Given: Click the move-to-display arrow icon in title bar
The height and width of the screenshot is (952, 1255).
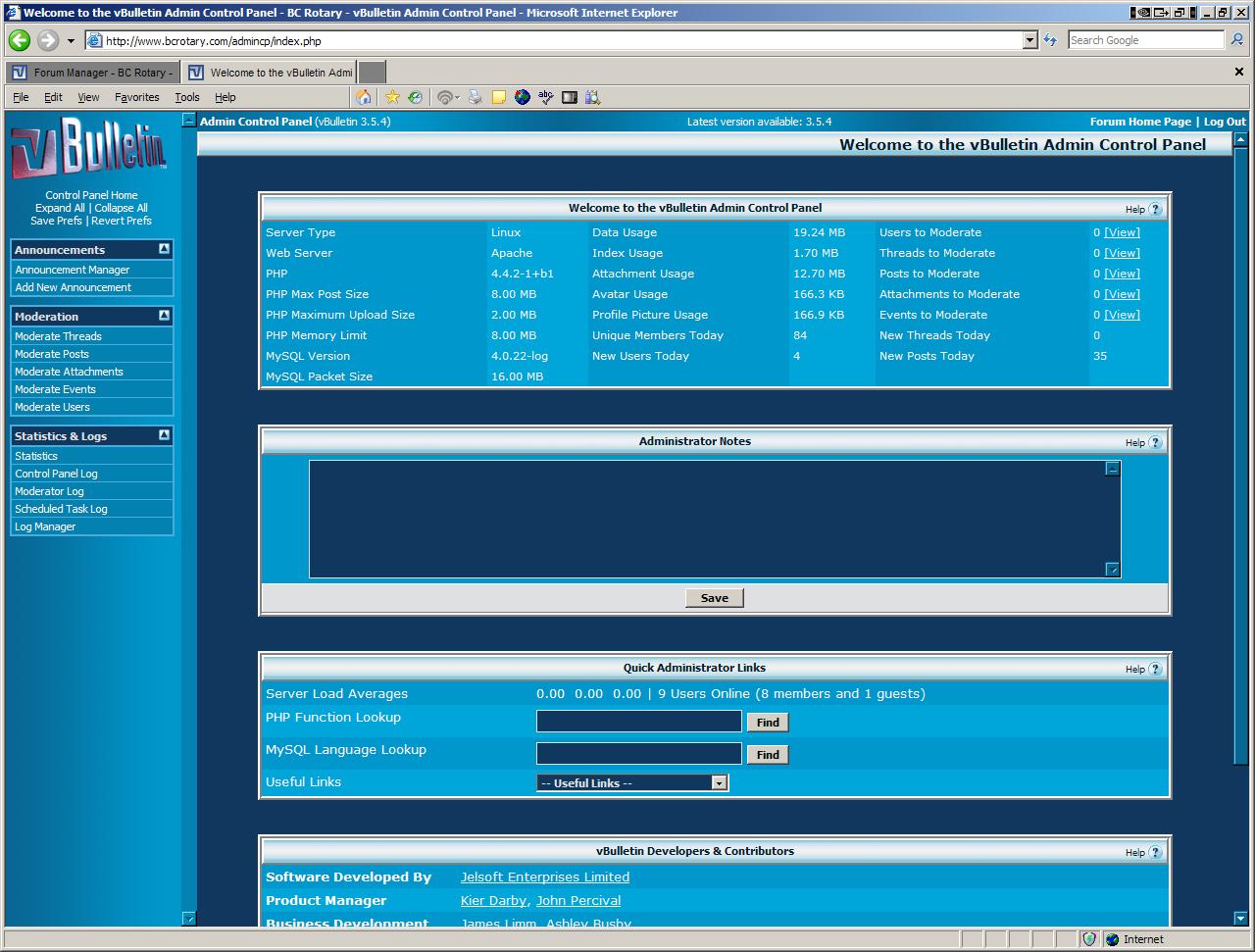Looking at the screenshot, I should click(1161, 13).
